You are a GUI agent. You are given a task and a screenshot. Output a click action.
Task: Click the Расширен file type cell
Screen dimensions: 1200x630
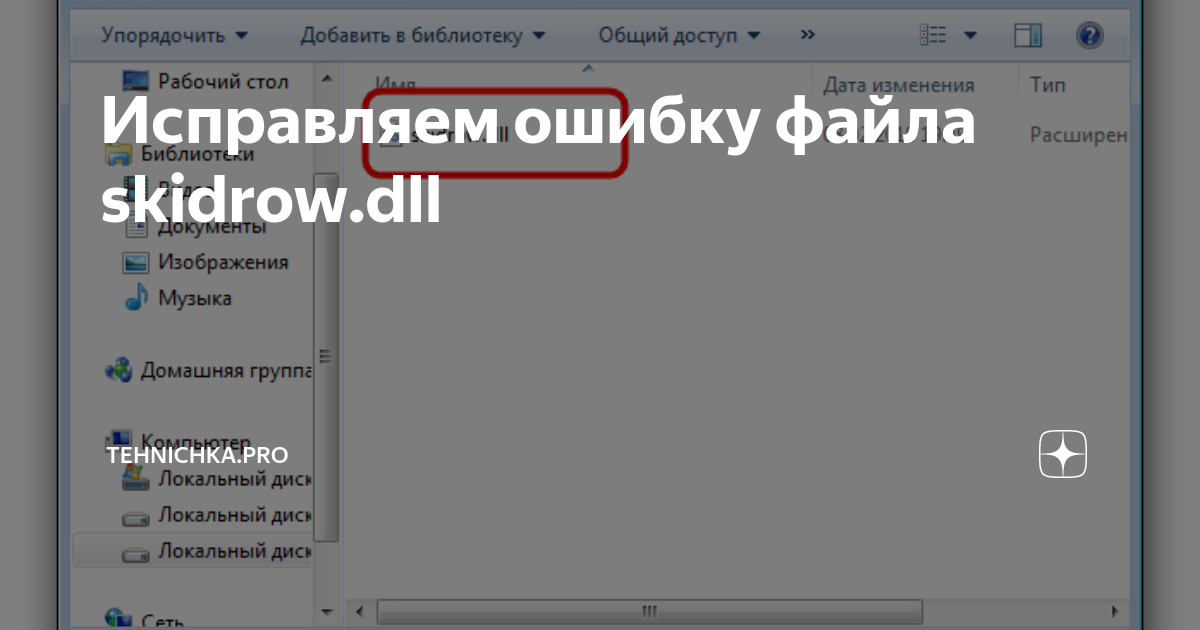[x=1078, y=134]
